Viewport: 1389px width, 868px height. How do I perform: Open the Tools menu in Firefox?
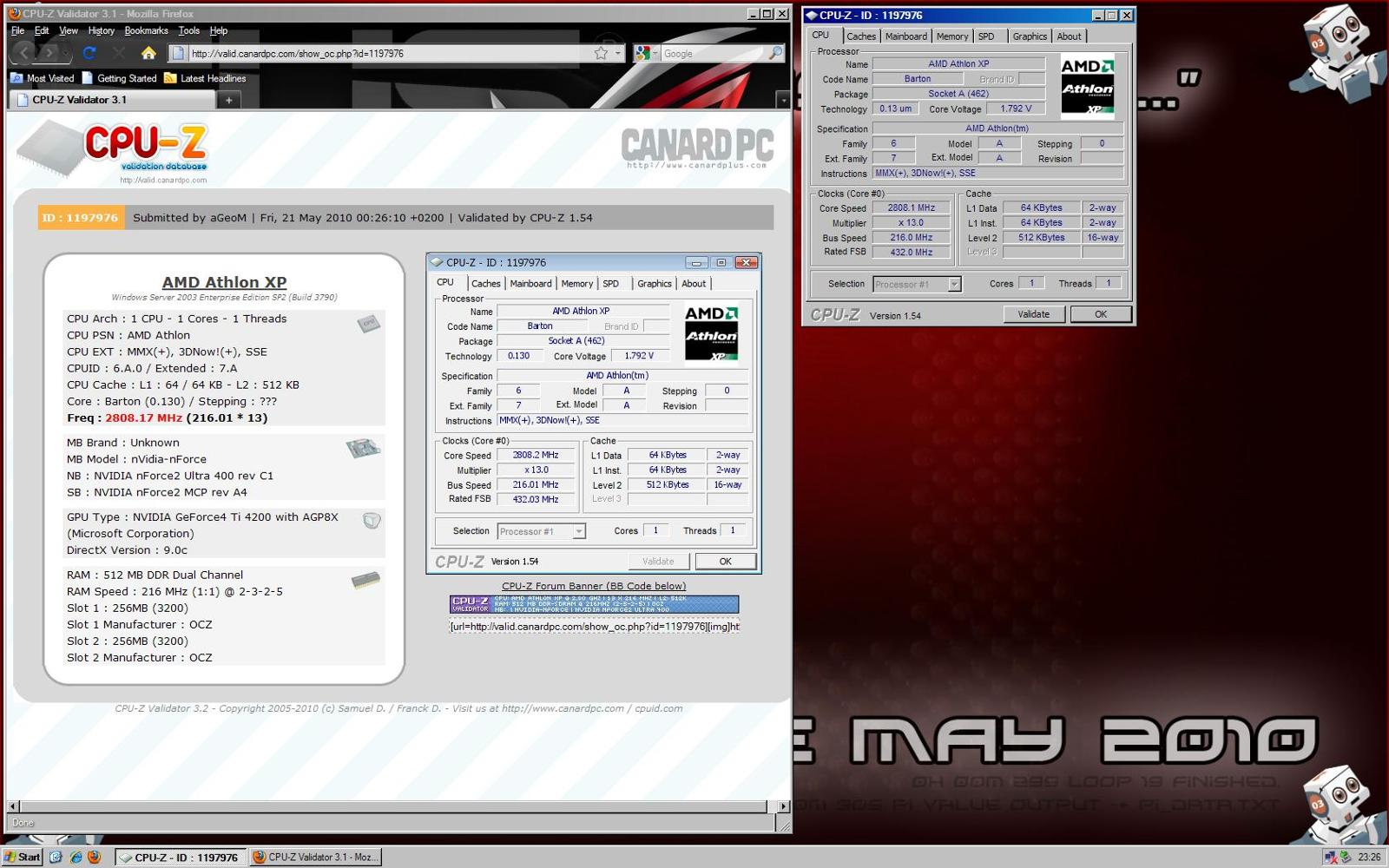pos(189,30)
